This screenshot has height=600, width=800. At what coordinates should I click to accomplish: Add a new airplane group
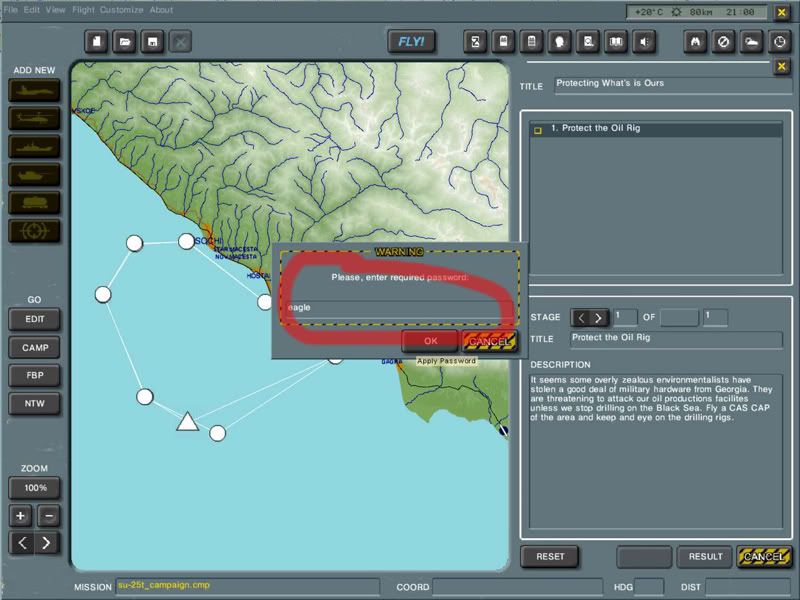tap(35, 90)
